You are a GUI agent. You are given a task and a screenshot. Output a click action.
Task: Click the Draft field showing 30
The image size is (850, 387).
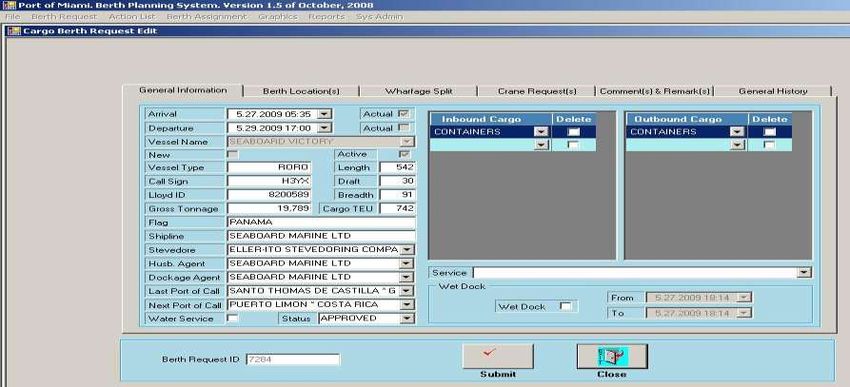397,182
